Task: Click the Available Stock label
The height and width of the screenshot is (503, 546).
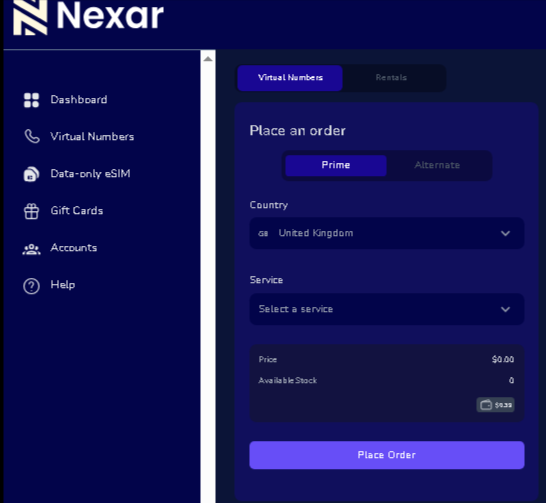Action: pyautogui.click(x=288, y=380)
